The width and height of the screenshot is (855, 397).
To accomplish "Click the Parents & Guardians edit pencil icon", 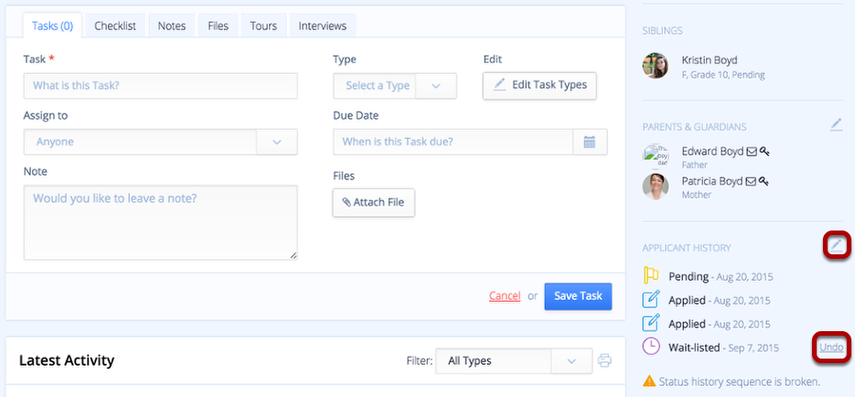I will (x=836, y=125).
